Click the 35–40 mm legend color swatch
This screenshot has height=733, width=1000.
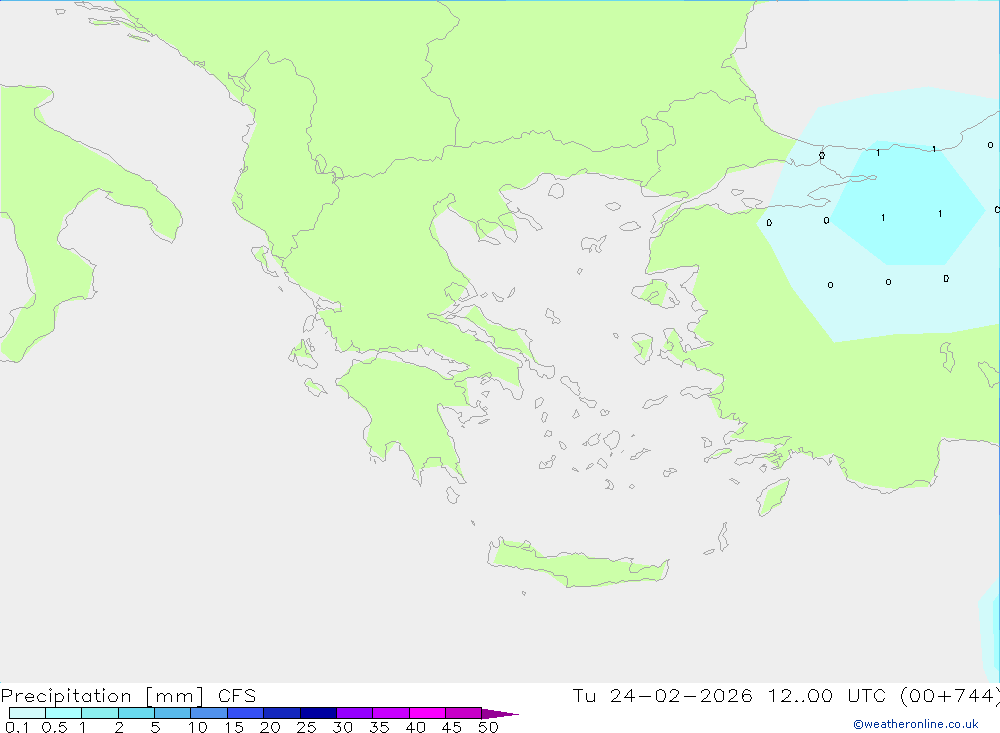pyautogui.click(x=391, y=713)
